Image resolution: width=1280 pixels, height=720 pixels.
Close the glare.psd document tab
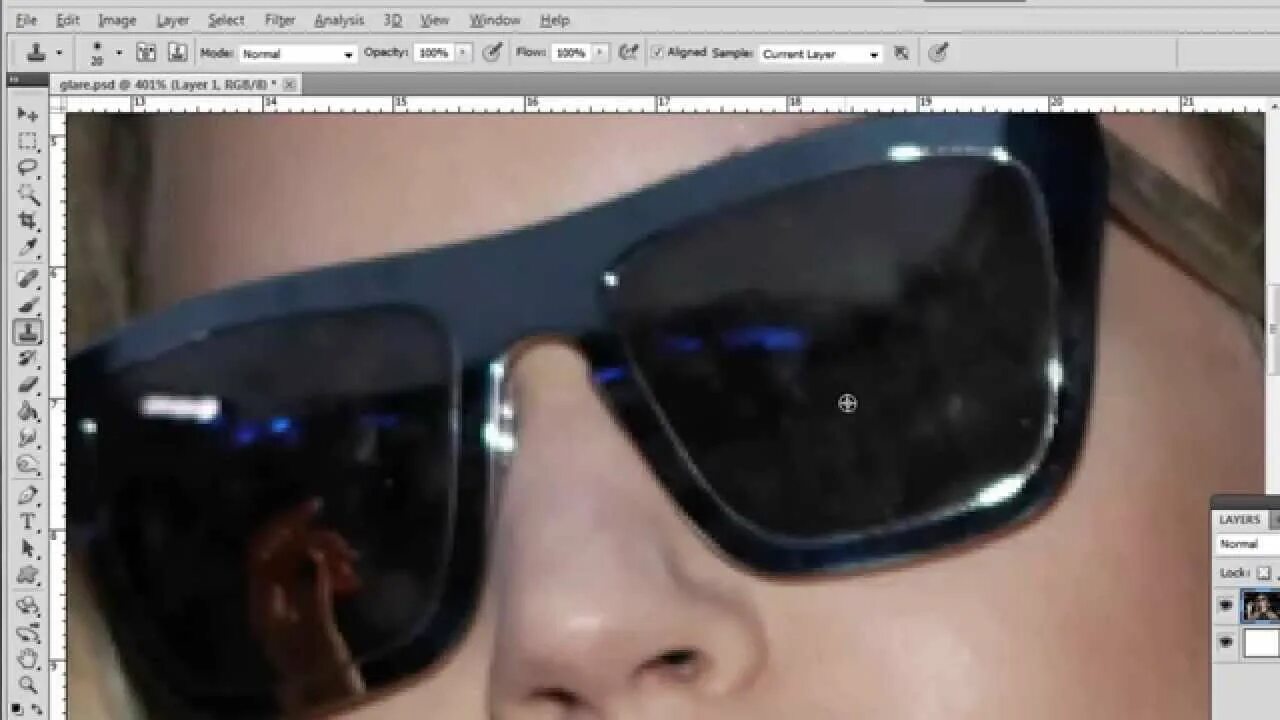click(290, 85)
